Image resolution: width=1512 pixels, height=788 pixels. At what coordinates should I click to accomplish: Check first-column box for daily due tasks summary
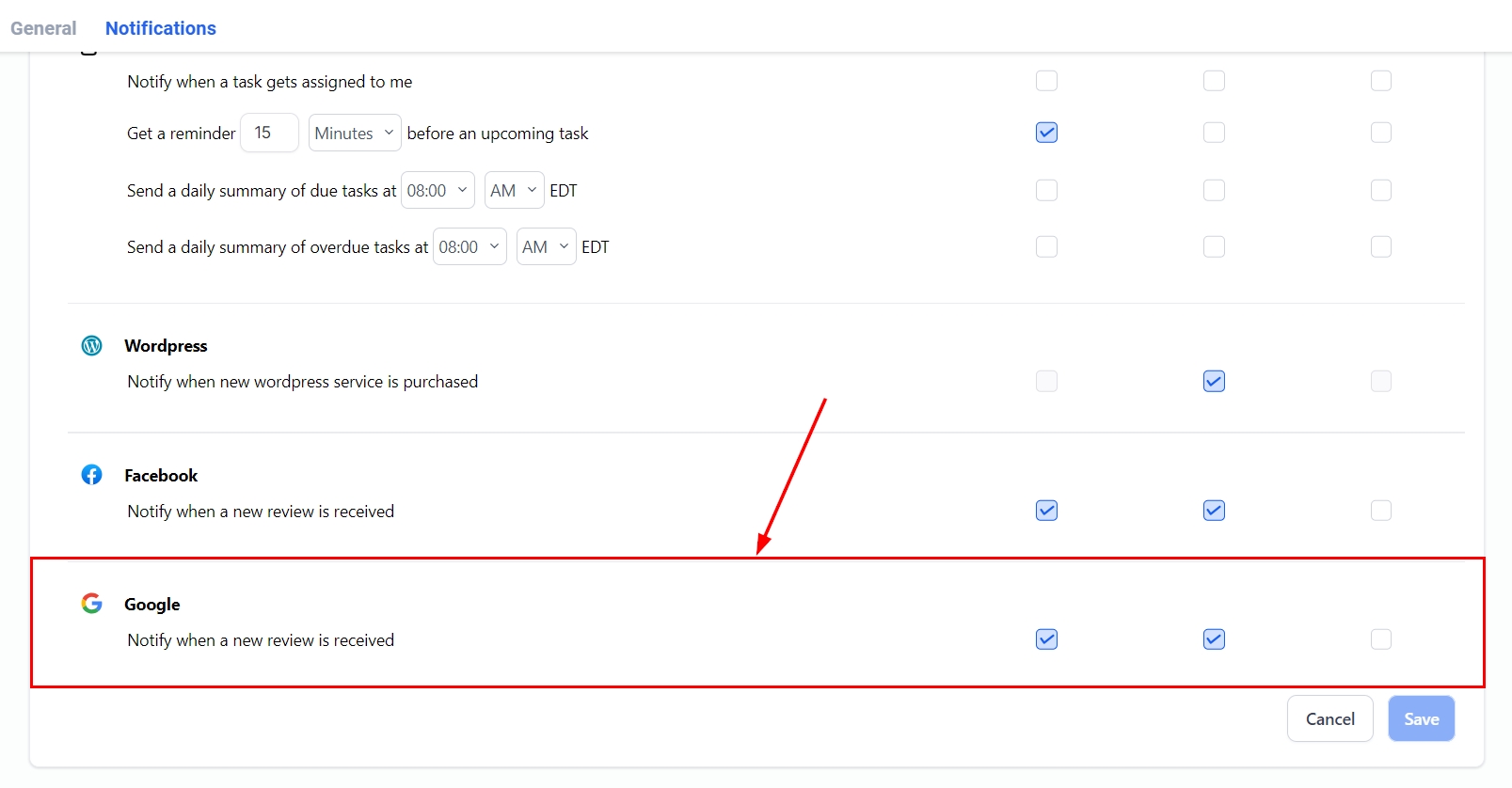tap(1046, 190)
